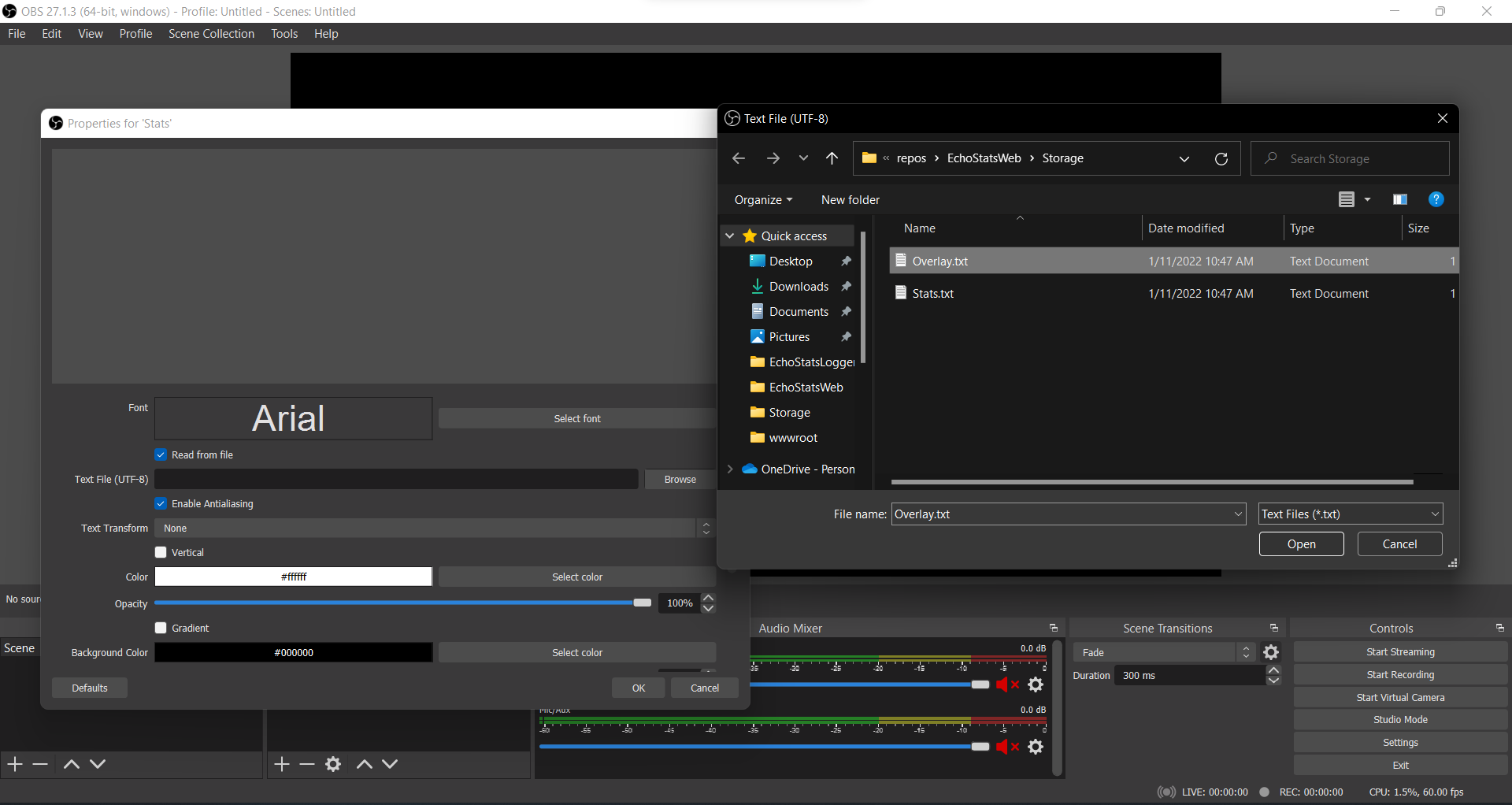Go up one folder level
This screenshot has width=1512, height=805.
coord(832,158)
